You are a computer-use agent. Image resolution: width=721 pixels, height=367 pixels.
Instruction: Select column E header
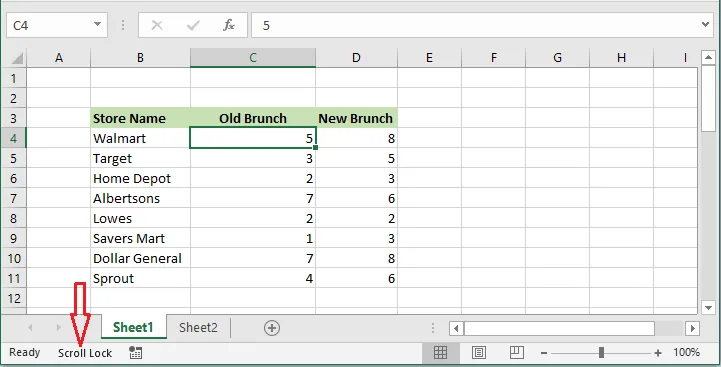pyautogui.click(x=429, y=58)
